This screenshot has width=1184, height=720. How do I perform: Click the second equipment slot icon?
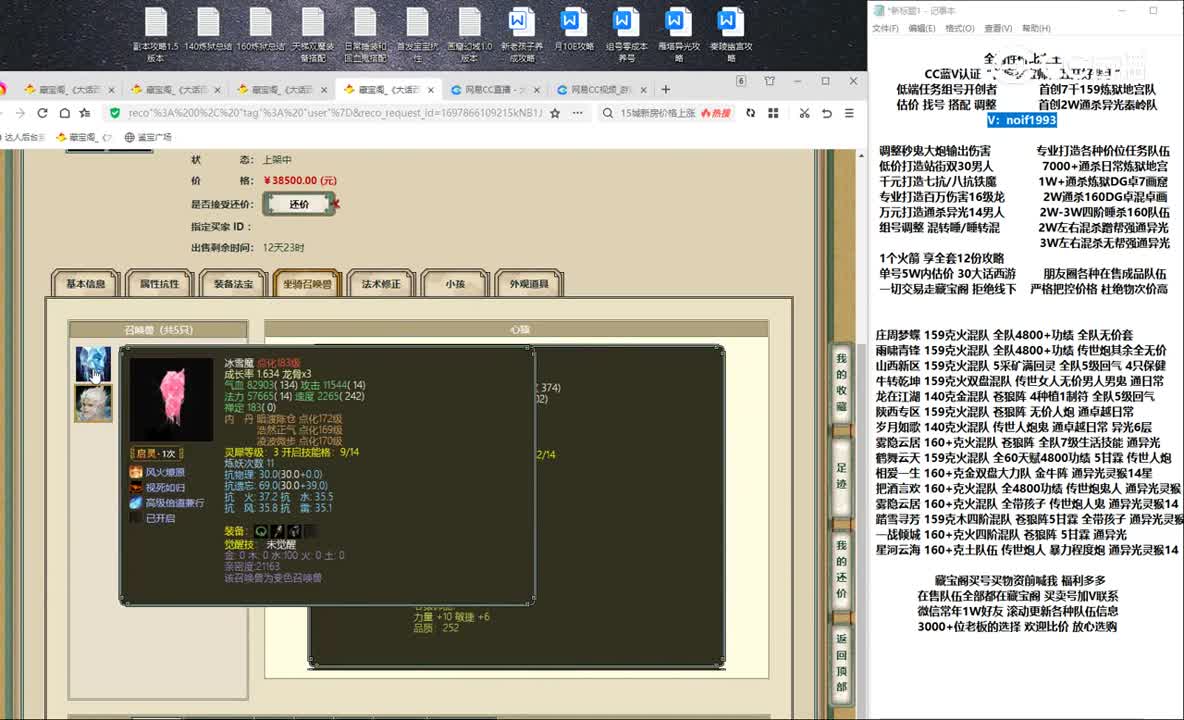tap(278, 531)
